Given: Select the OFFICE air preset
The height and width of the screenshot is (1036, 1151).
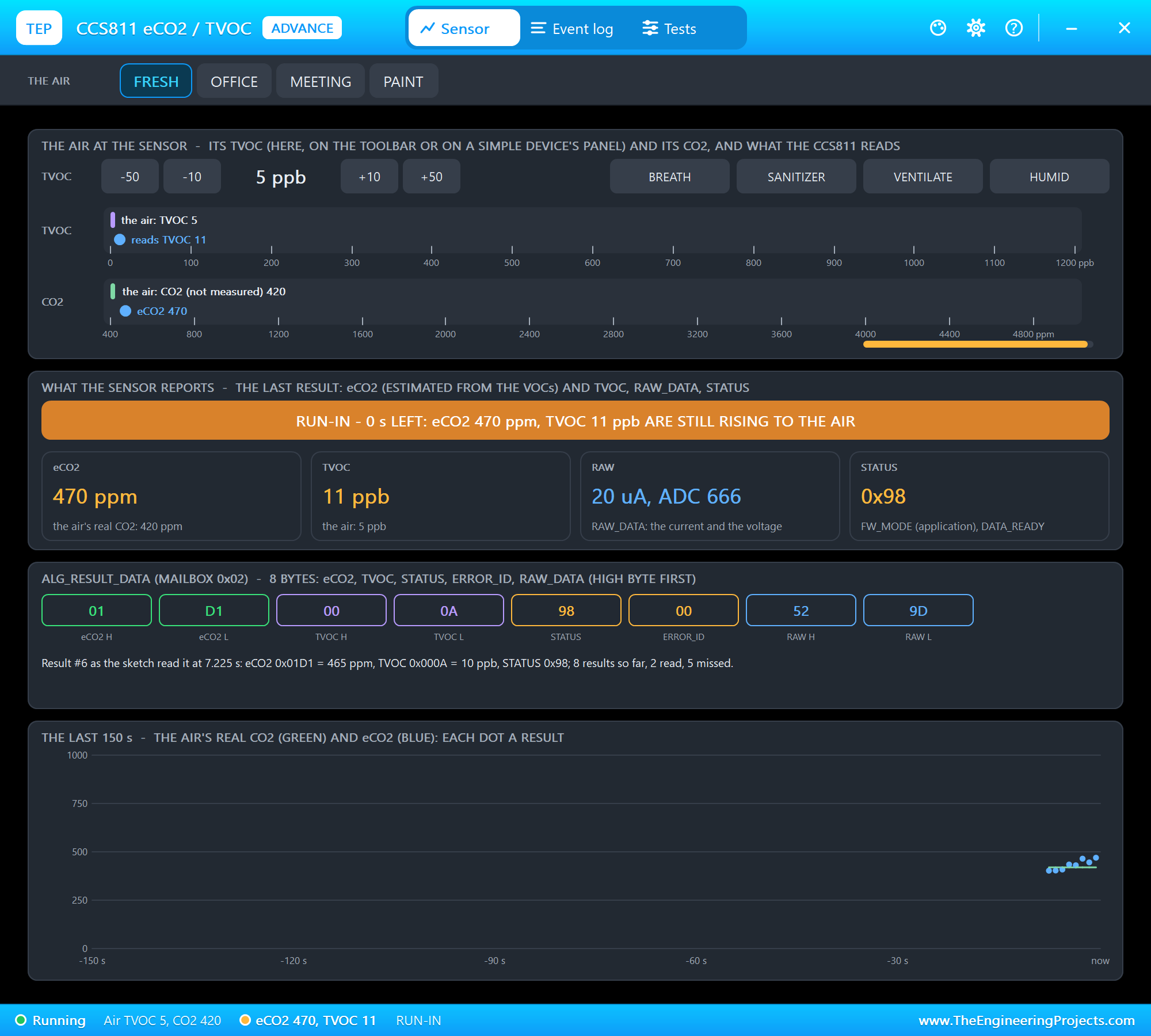Looking at the screenshot, I should click(234, 81).
